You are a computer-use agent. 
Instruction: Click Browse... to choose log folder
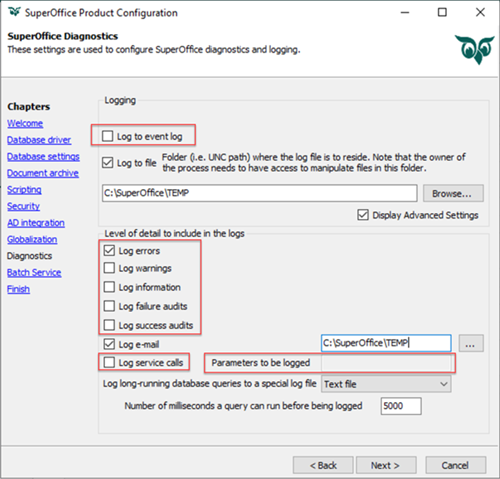453,193
